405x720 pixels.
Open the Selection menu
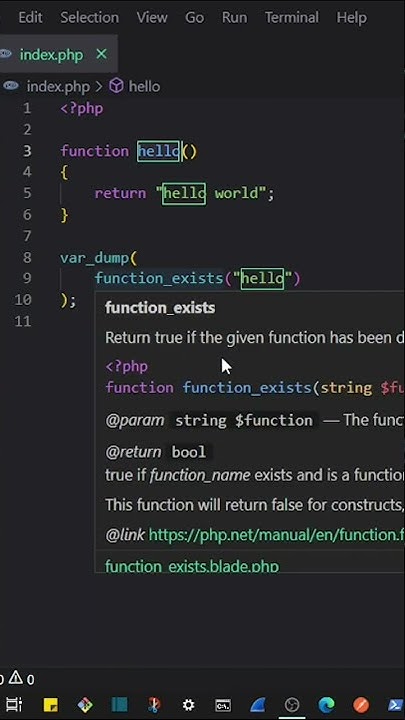pos(90,17)
